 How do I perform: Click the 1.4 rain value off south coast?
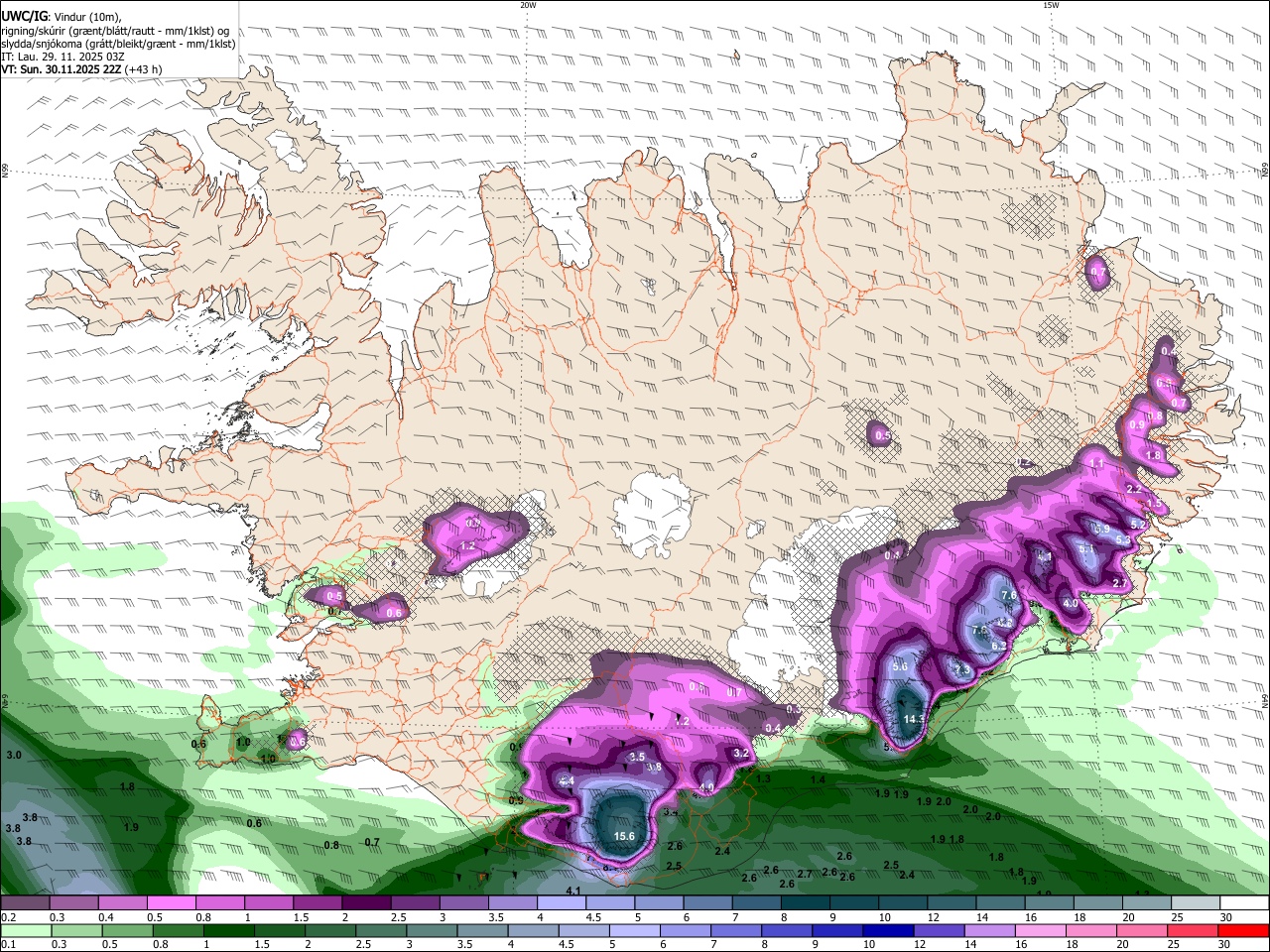tap(818, 780)
